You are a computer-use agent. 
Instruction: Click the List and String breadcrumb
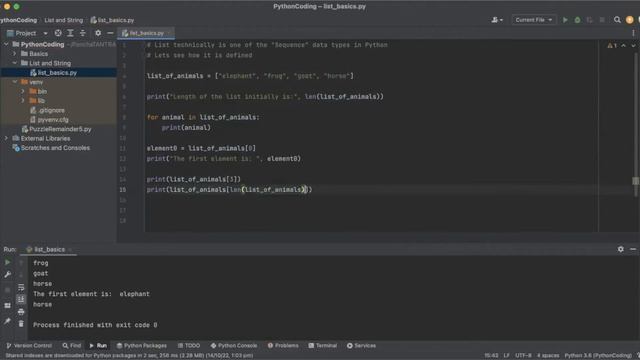63,20
